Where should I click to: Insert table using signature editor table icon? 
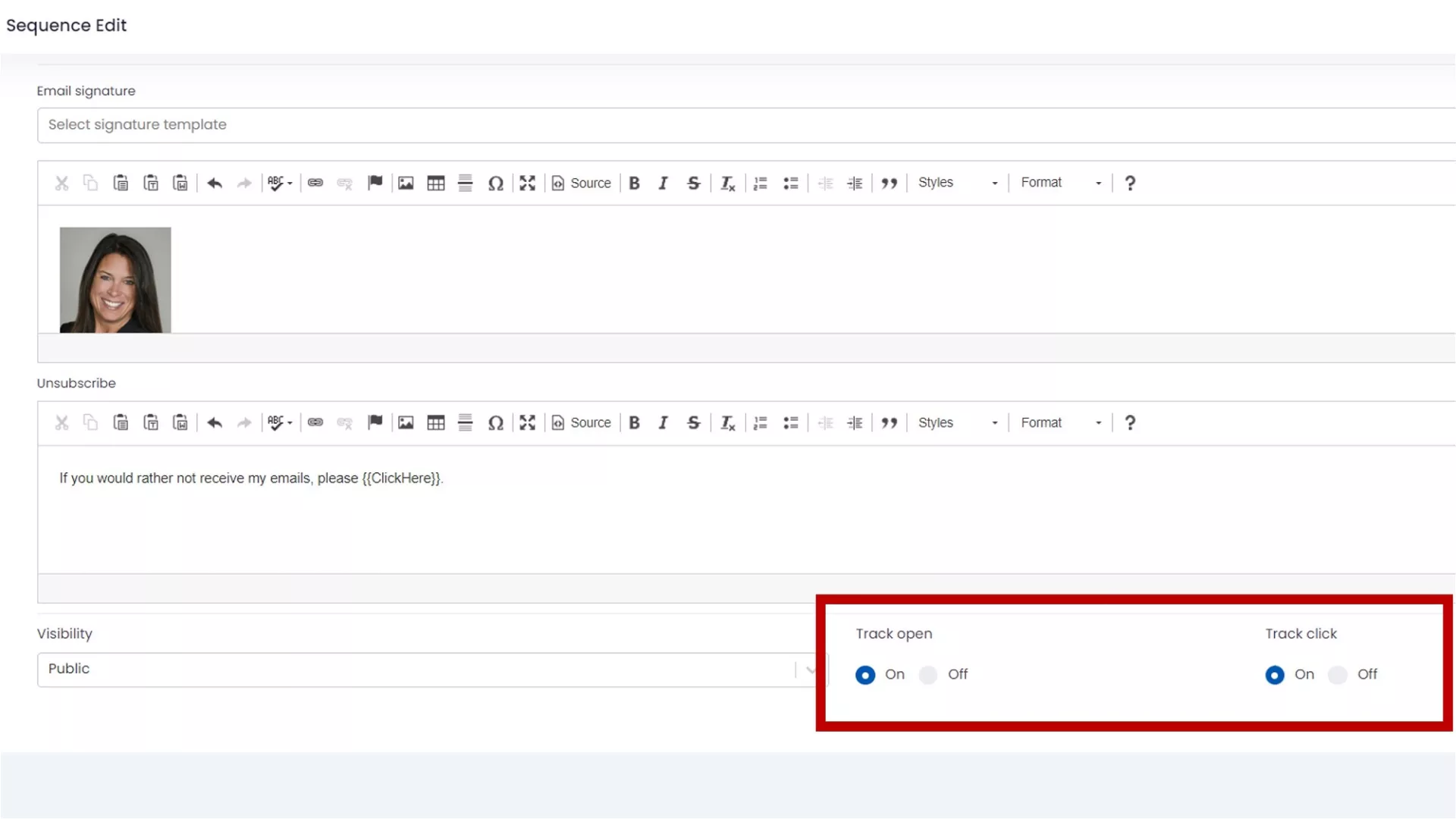pyautogui.click(x=435, y=183)
